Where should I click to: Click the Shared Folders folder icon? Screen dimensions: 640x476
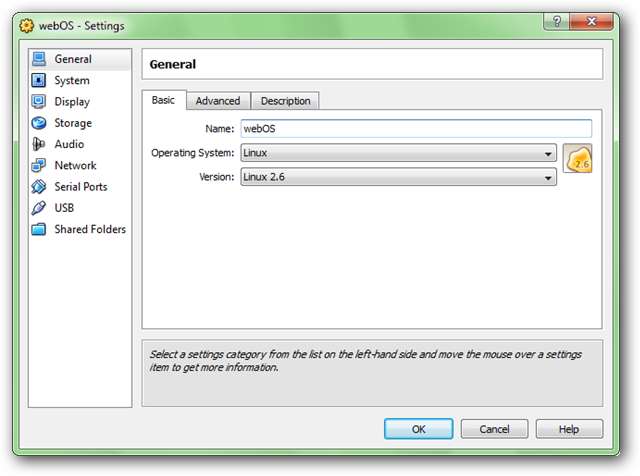39,229
